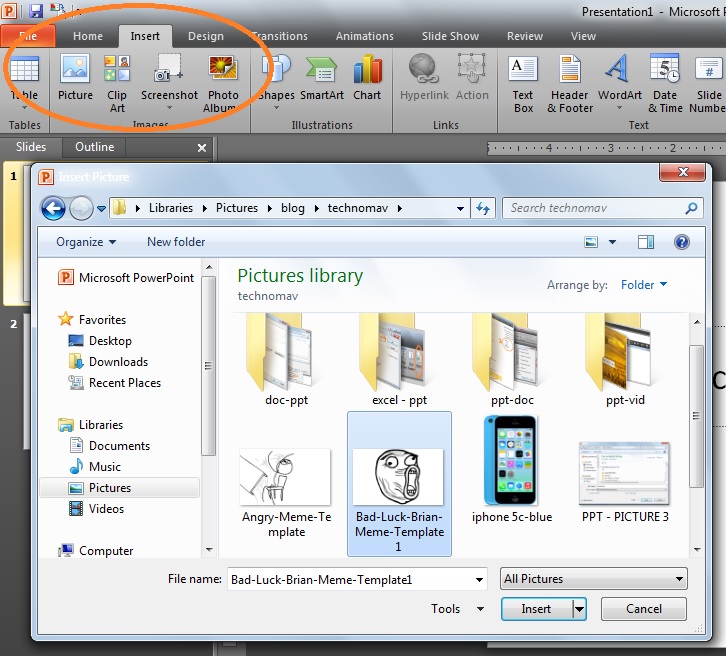Expand the address bar previous locations arrow
This screenshot has height=656, width=726.
pos(460,209)
